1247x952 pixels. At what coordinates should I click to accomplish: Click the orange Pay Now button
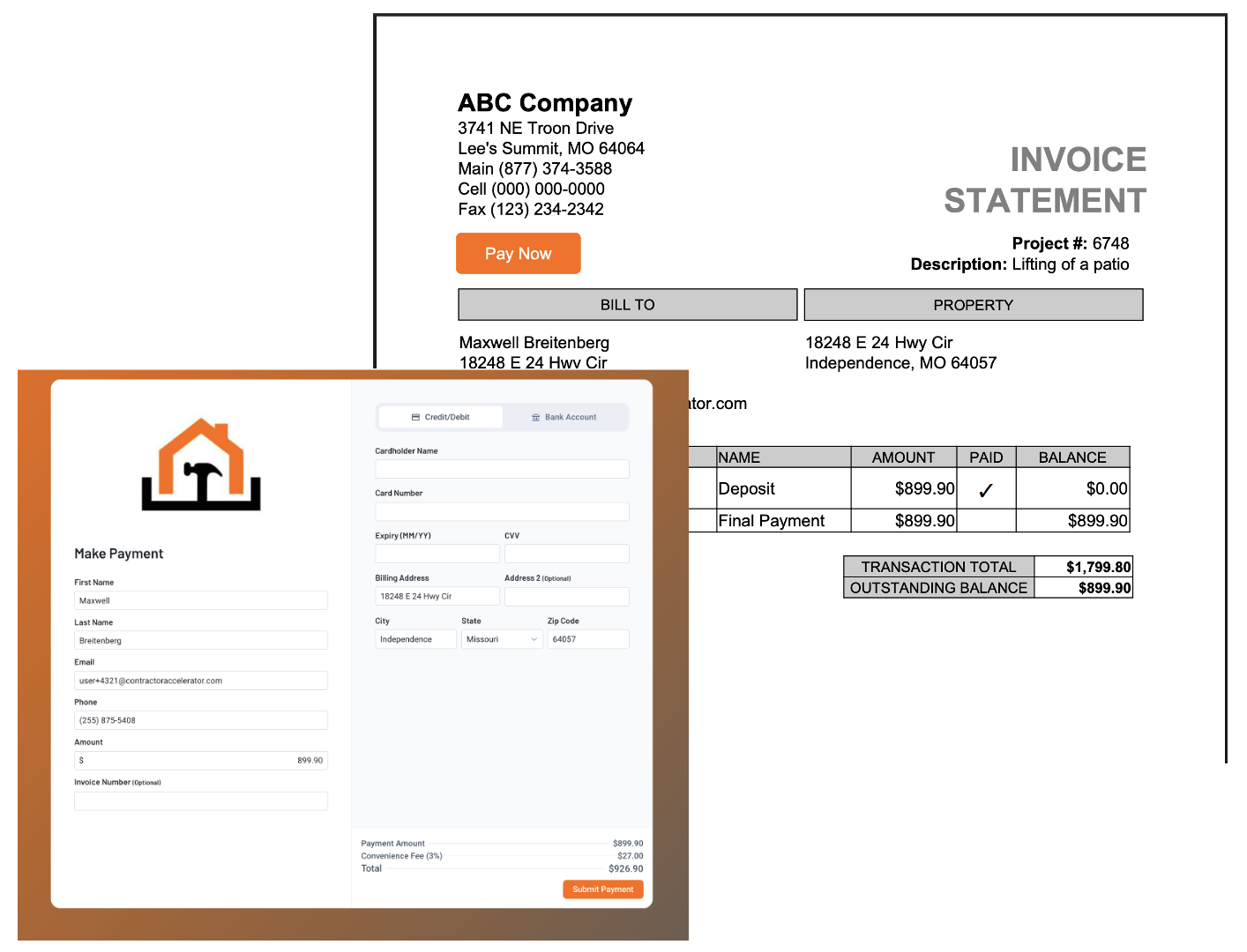519,254
